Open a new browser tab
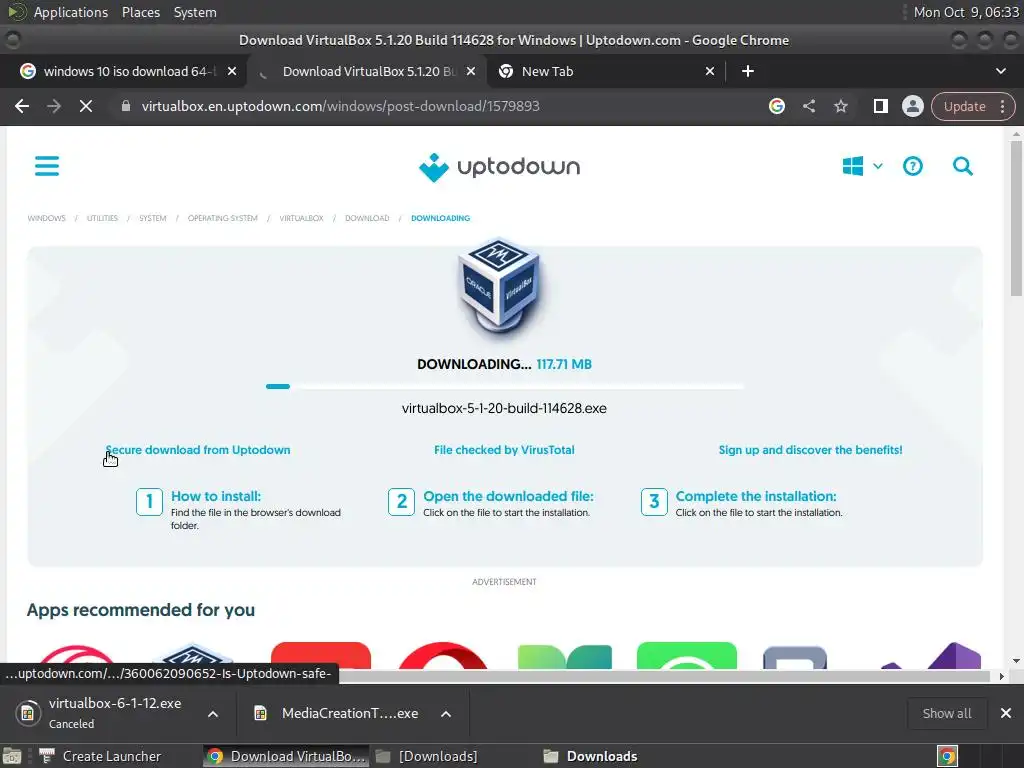The height and width of the screenshot is (768, 1024). click(x=748, y=71)
